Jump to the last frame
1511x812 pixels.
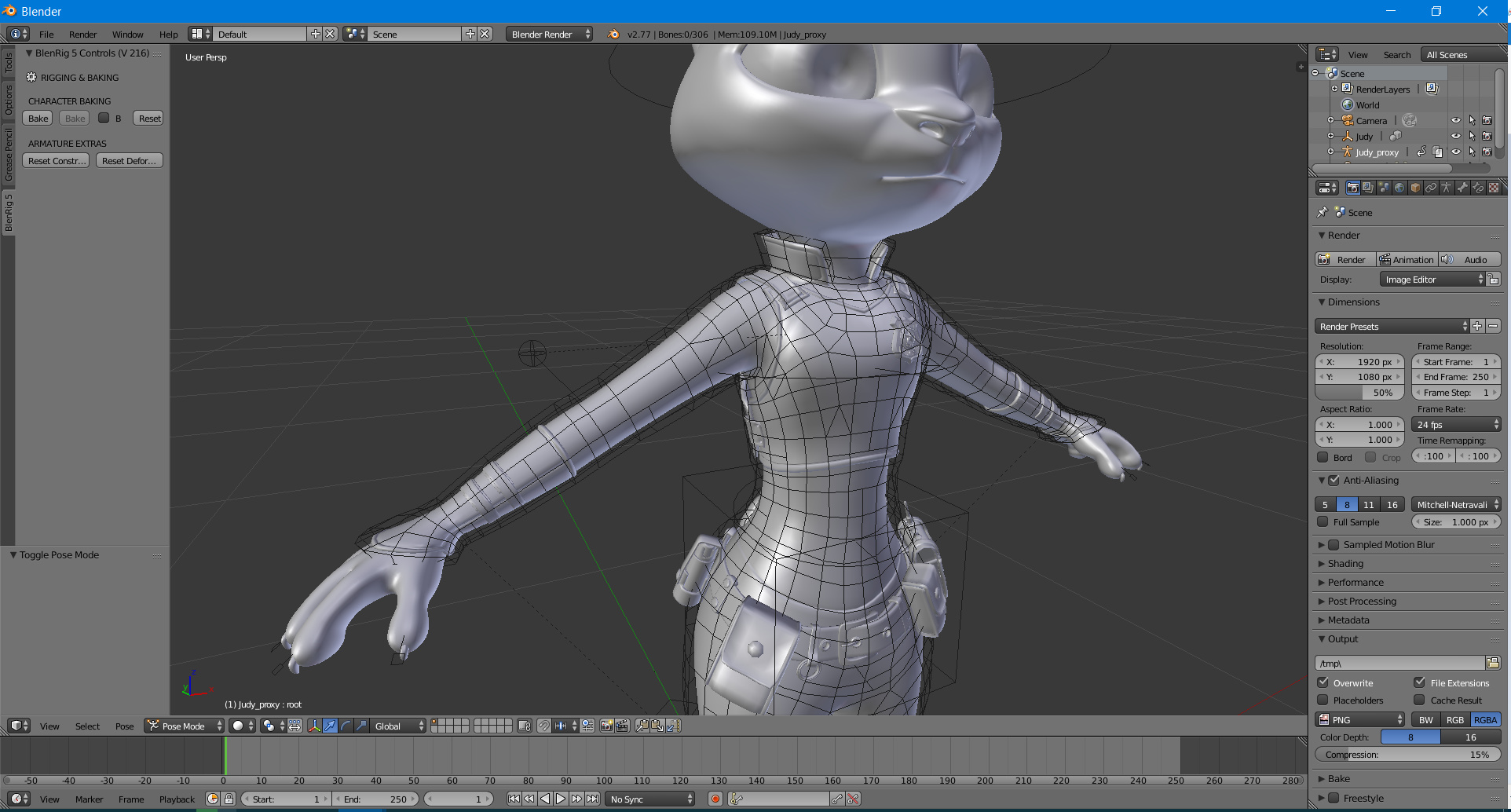(x=592, y=799)
